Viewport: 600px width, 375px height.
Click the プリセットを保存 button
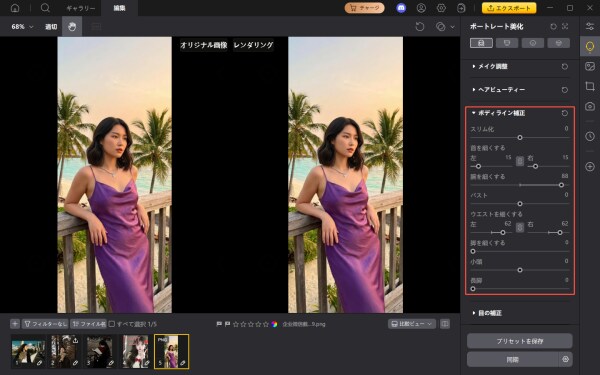click(519, 341)
